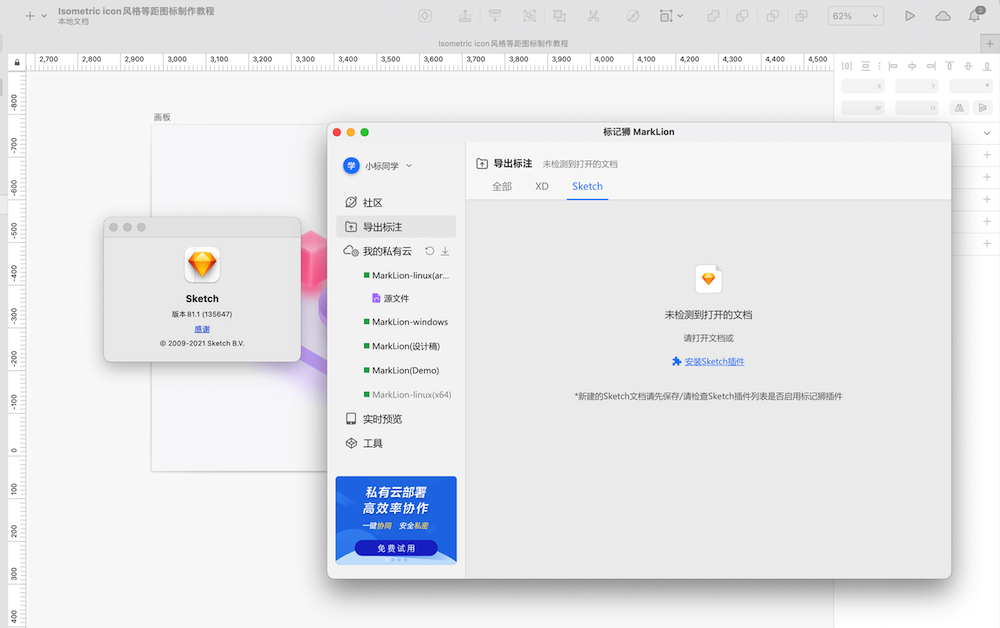The width and height of the screenshot is (1000, 628).
Task: Switch to the XD tab
Action: pyautogui.click(x=541, y=186)
